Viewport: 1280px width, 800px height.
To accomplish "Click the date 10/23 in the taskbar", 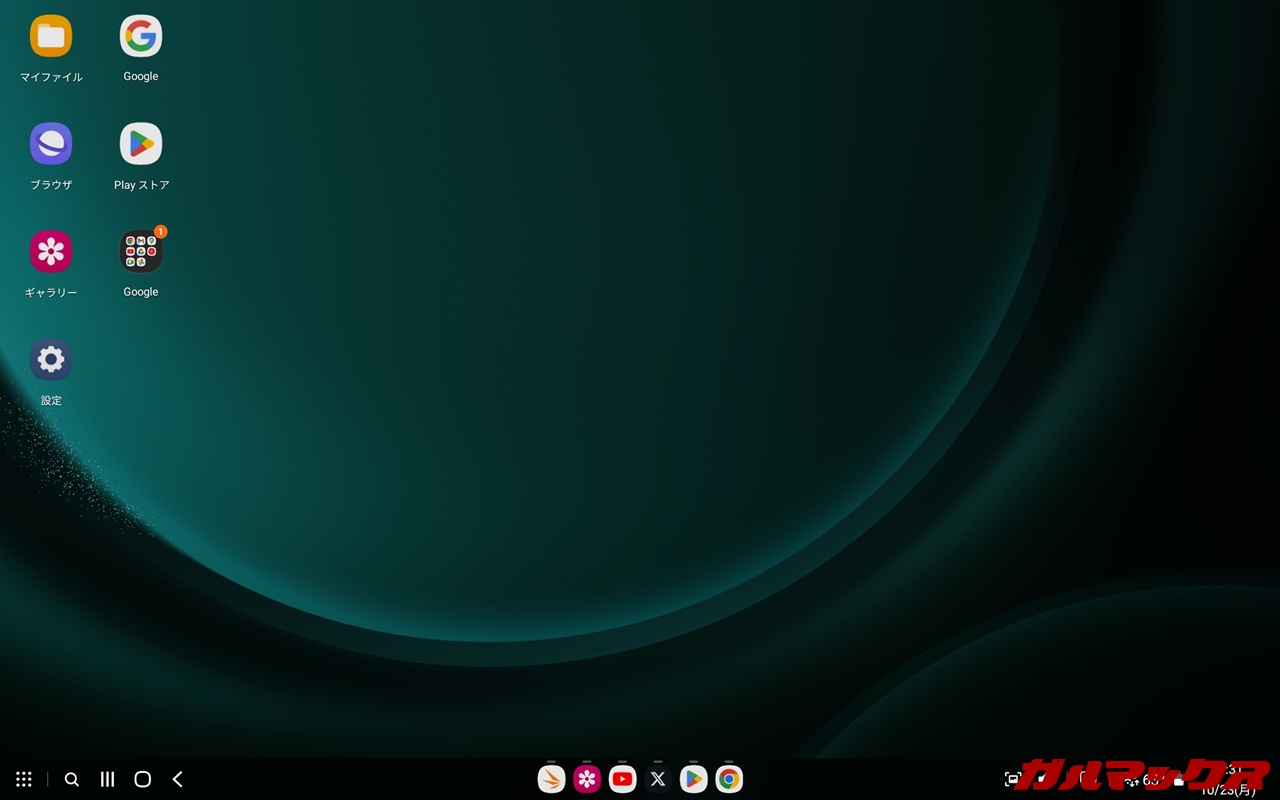I will tap(1228, 790).
